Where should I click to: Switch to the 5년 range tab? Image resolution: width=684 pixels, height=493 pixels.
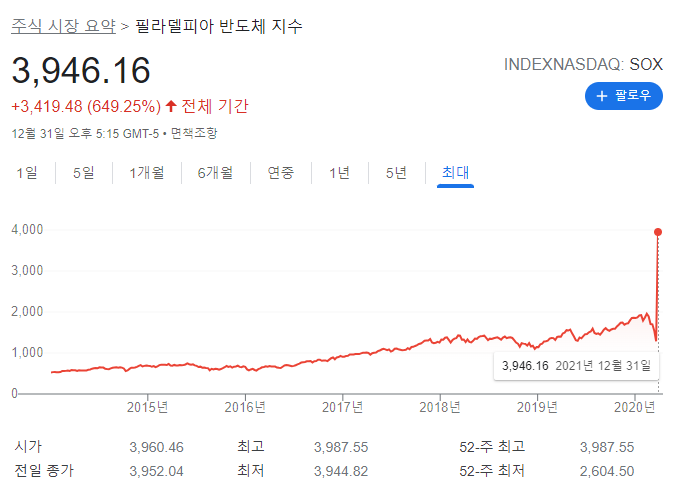click(x=397, y=173)
